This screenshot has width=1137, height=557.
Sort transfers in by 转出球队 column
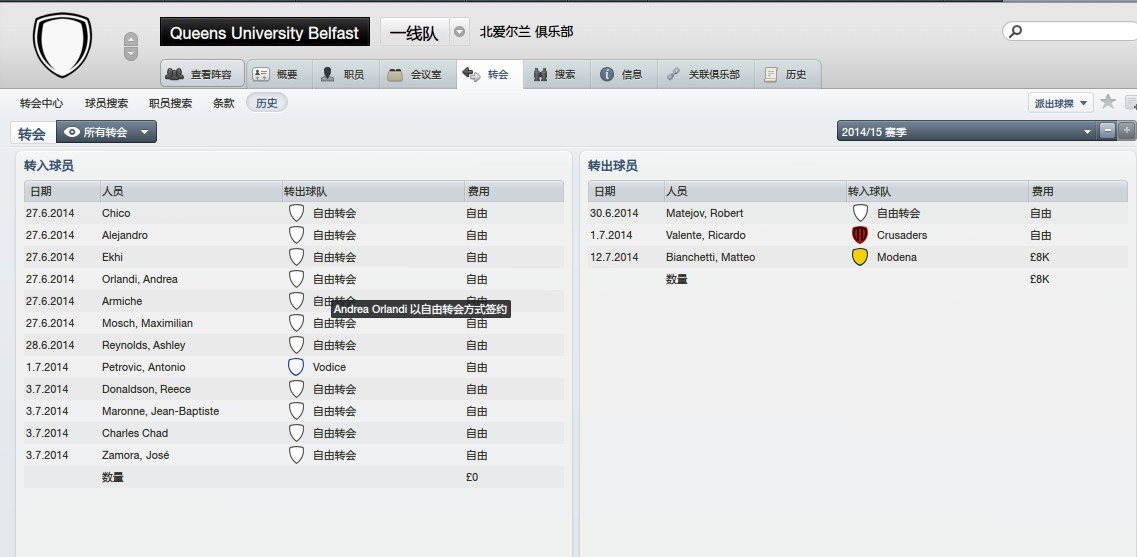(373, 191)
